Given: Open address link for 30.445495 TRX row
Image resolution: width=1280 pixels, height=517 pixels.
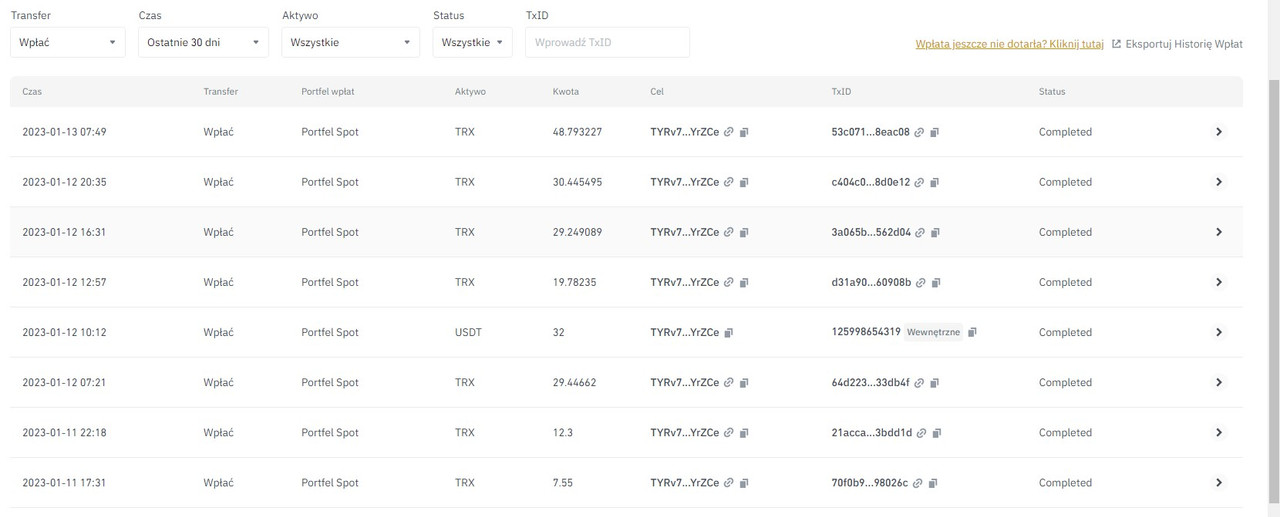Looking at the screenshot, I should point(729,182).
